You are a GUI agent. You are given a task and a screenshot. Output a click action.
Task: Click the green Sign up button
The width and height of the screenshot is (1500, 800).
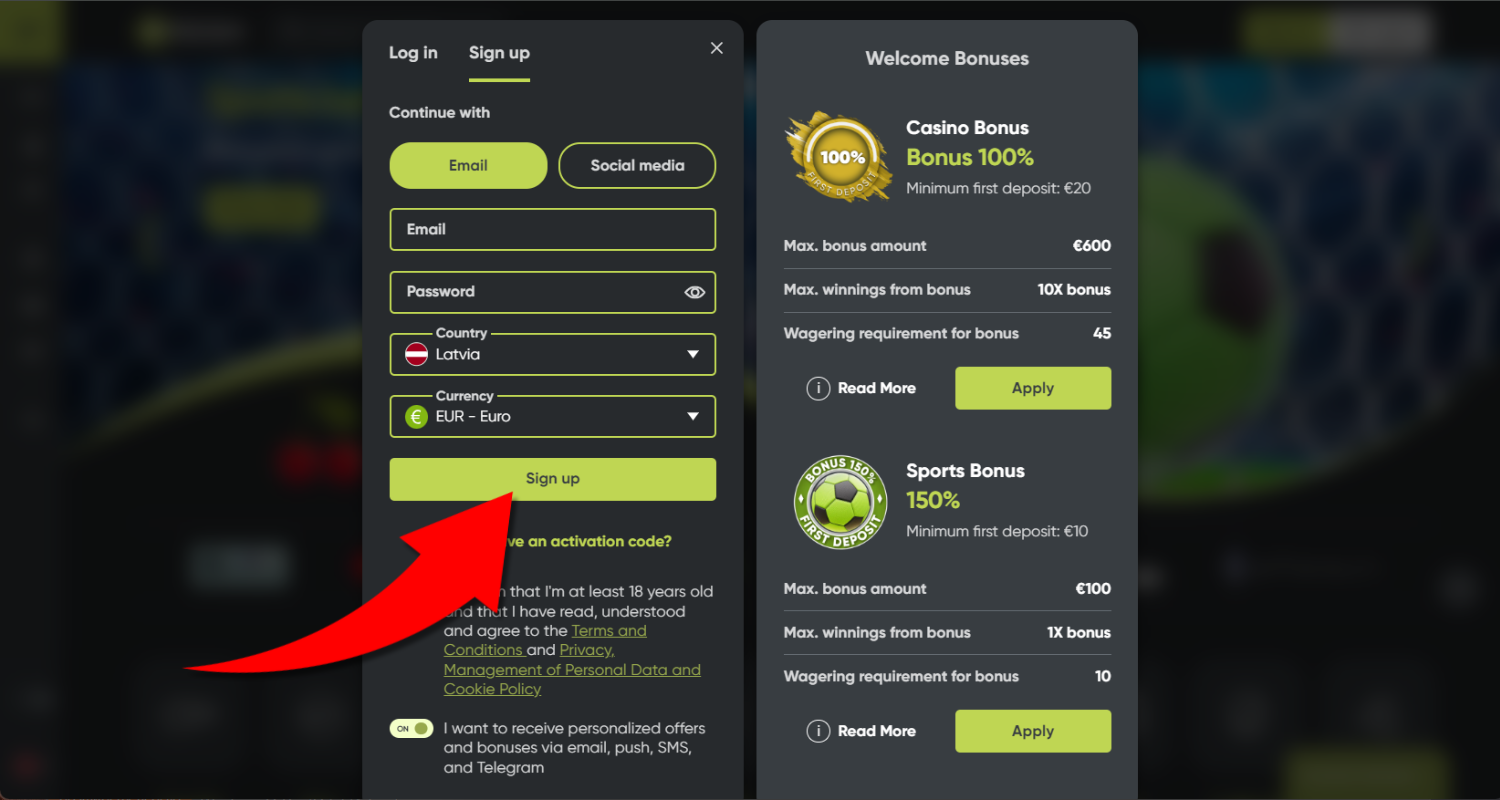click(553, 479)
